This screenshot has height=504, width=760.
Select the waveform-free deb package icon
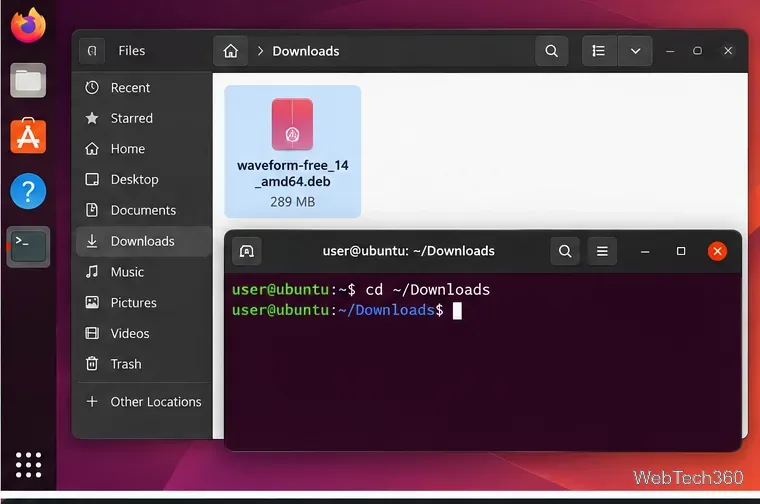point(292,124)
